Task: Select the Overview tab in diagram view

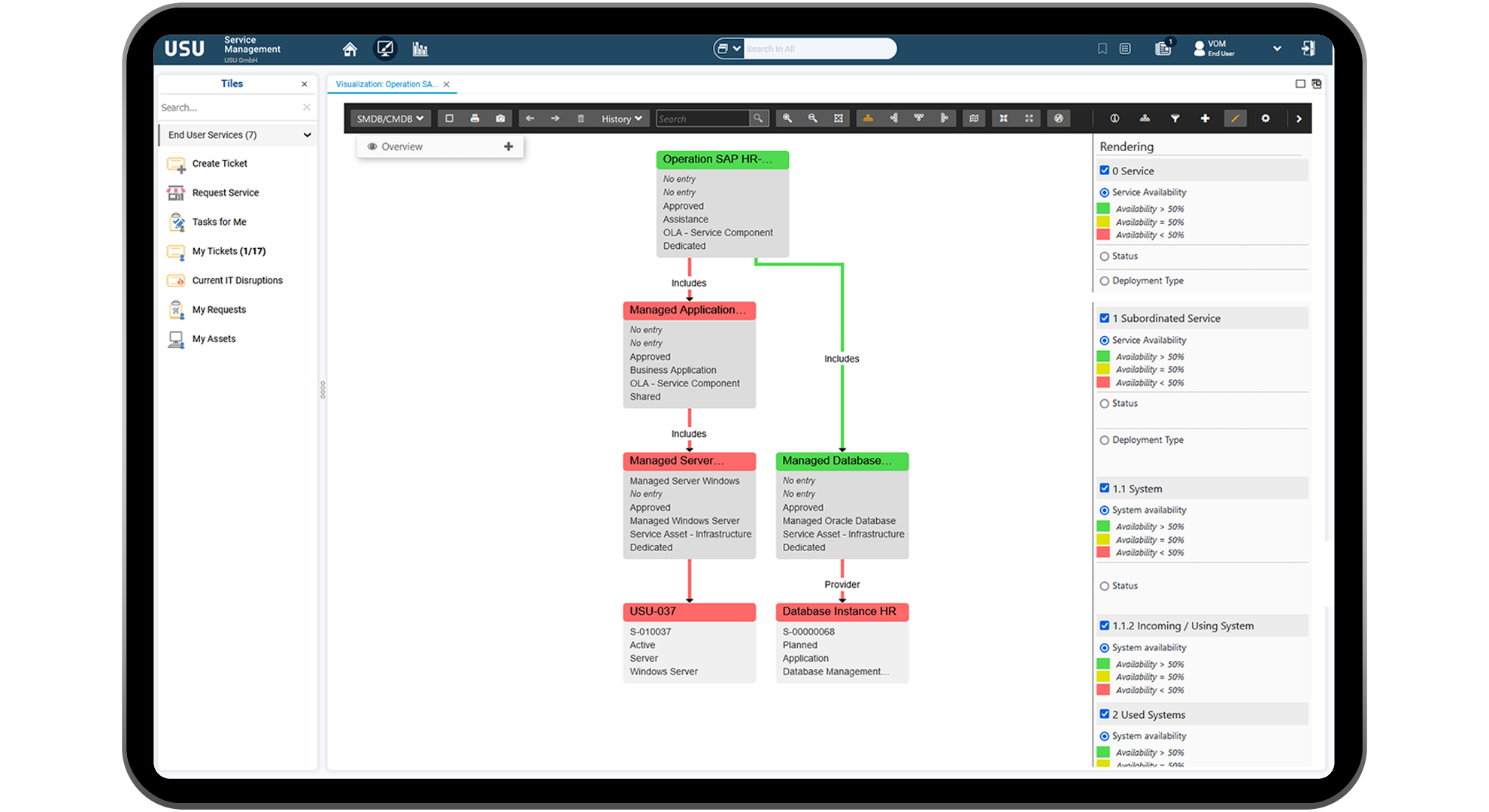Action: point(401,146)
